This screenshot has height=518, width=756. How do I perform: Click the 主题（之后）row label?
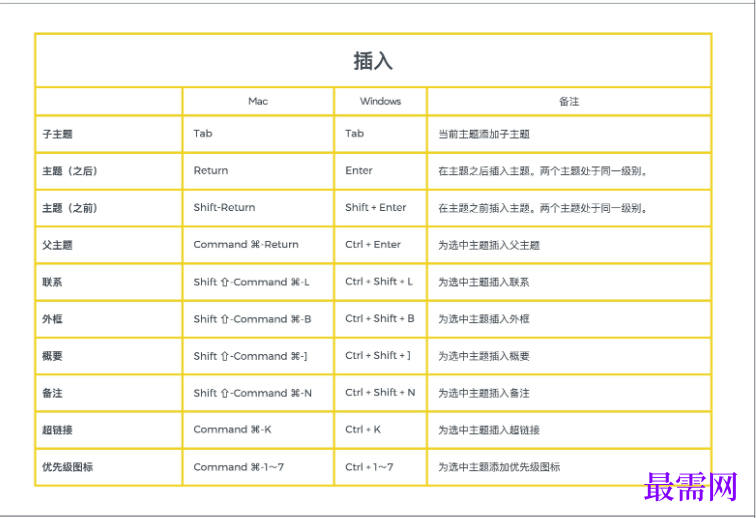click(70, 171)
